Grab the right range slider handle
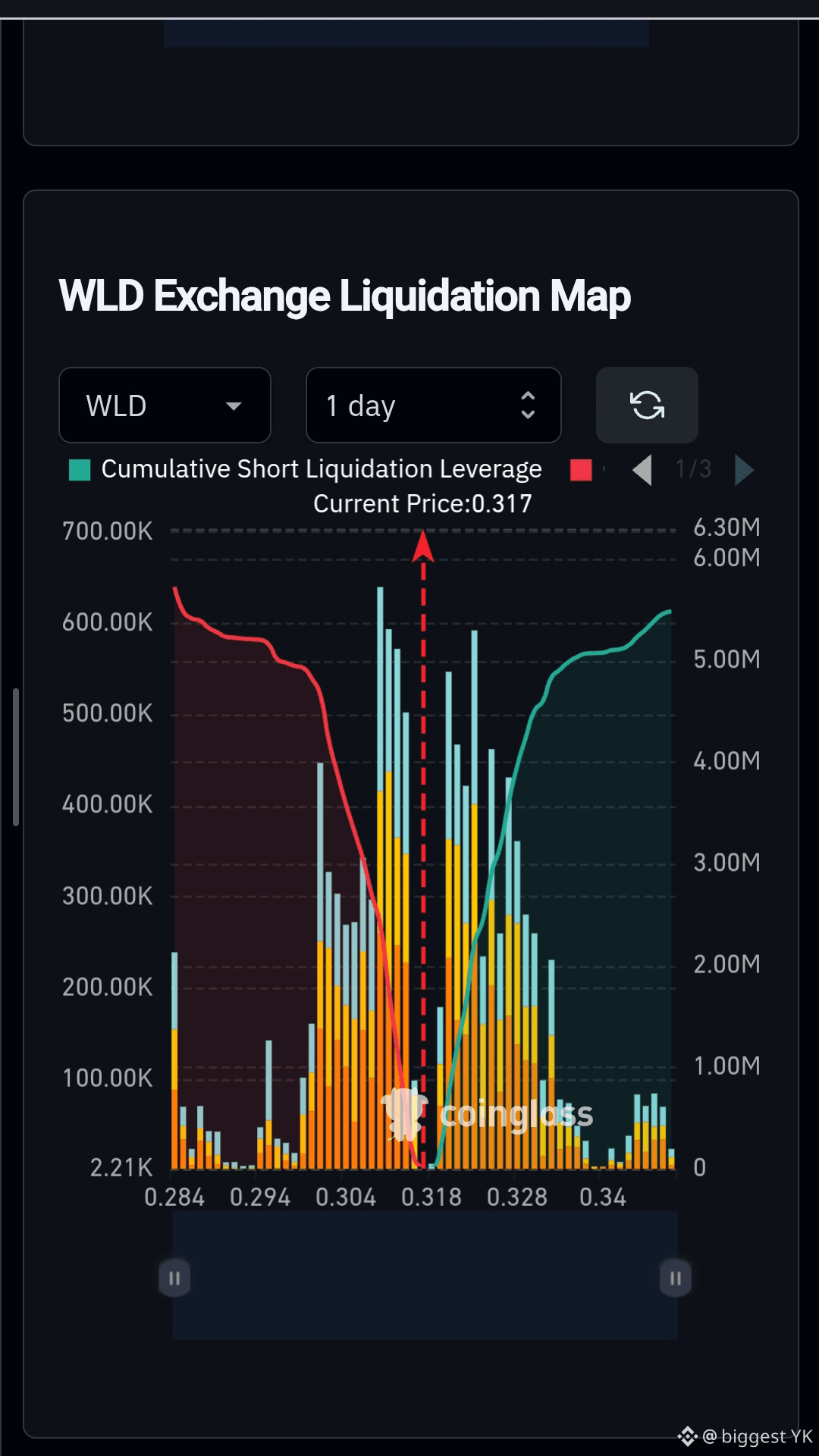 tap(675, 1279)
